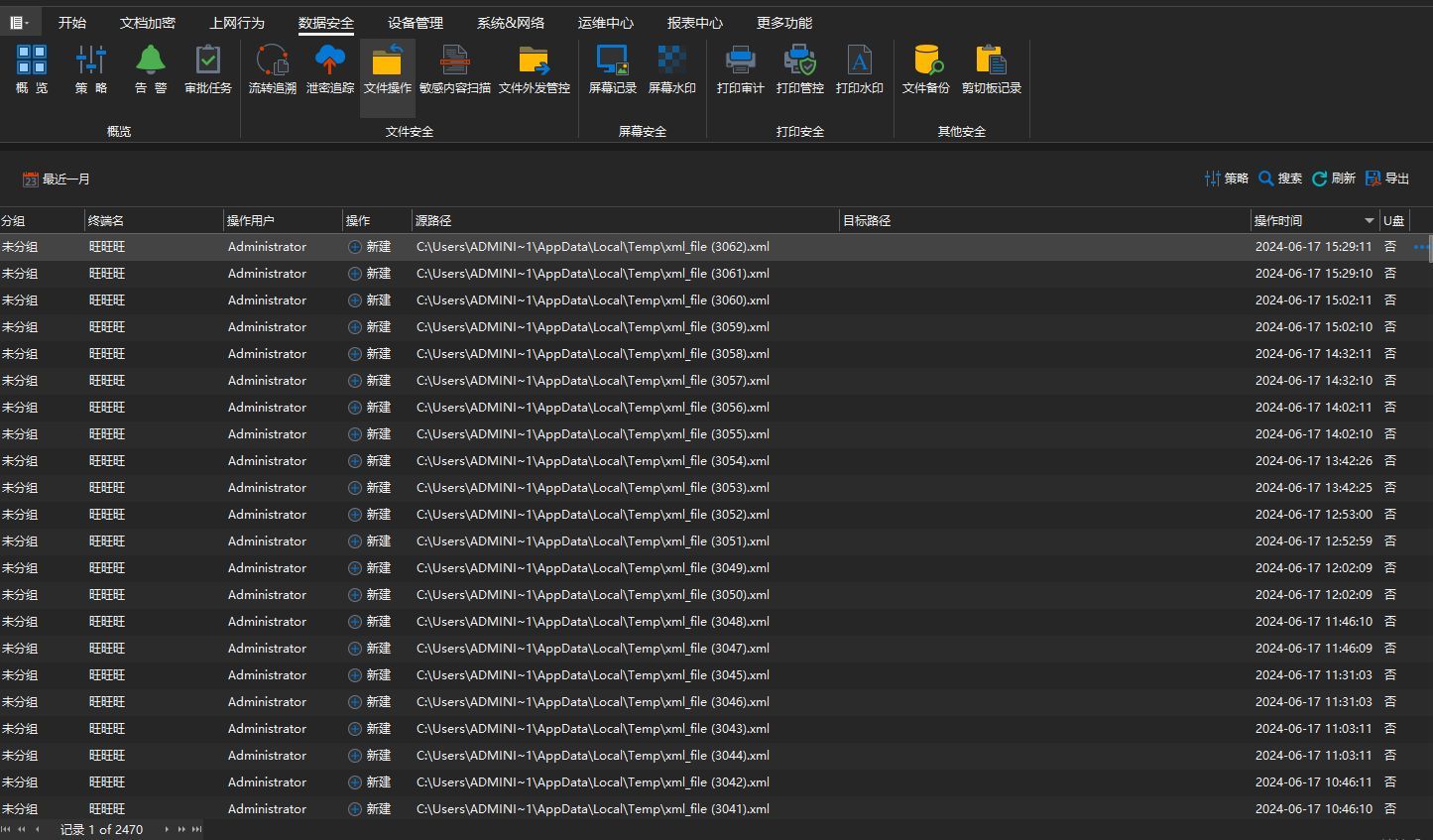Go to the next record pager button
The height and width of the screenshot is (840, 1433).
click(x=167, y=829)
